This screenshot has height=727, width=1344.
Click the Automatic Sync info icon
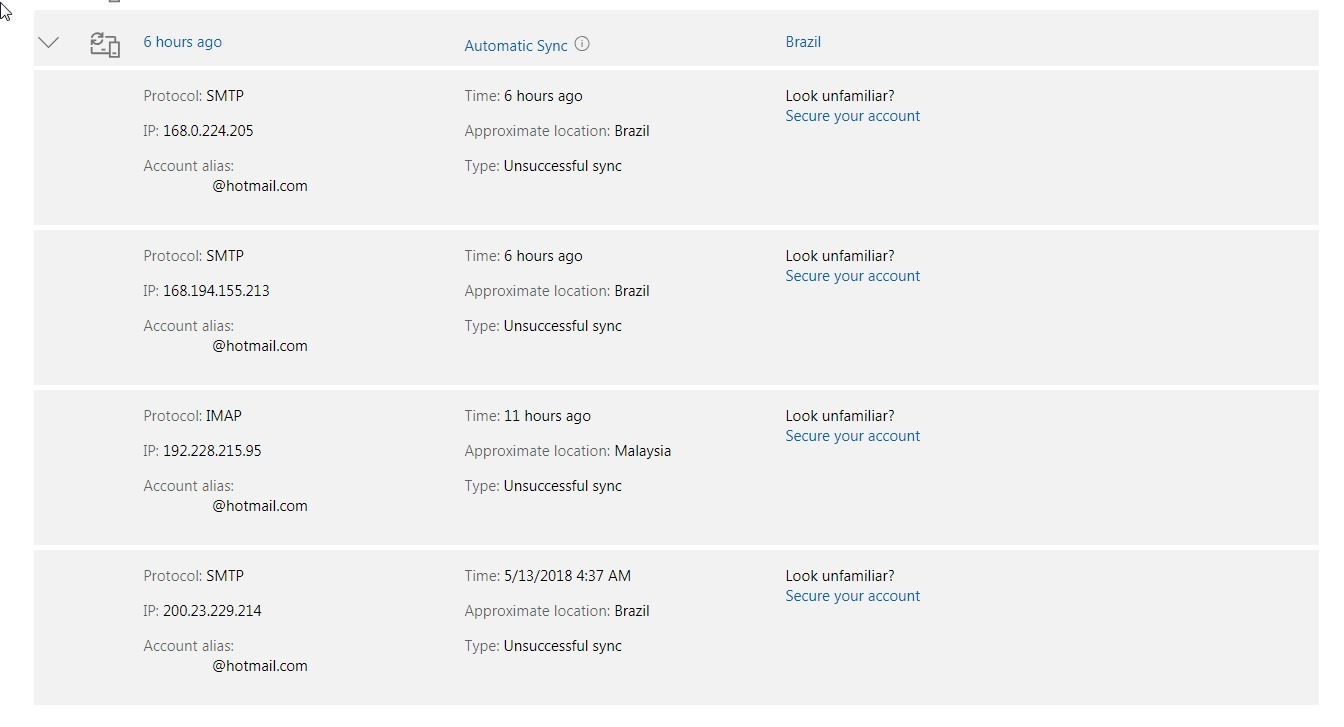tap(582, 44)
